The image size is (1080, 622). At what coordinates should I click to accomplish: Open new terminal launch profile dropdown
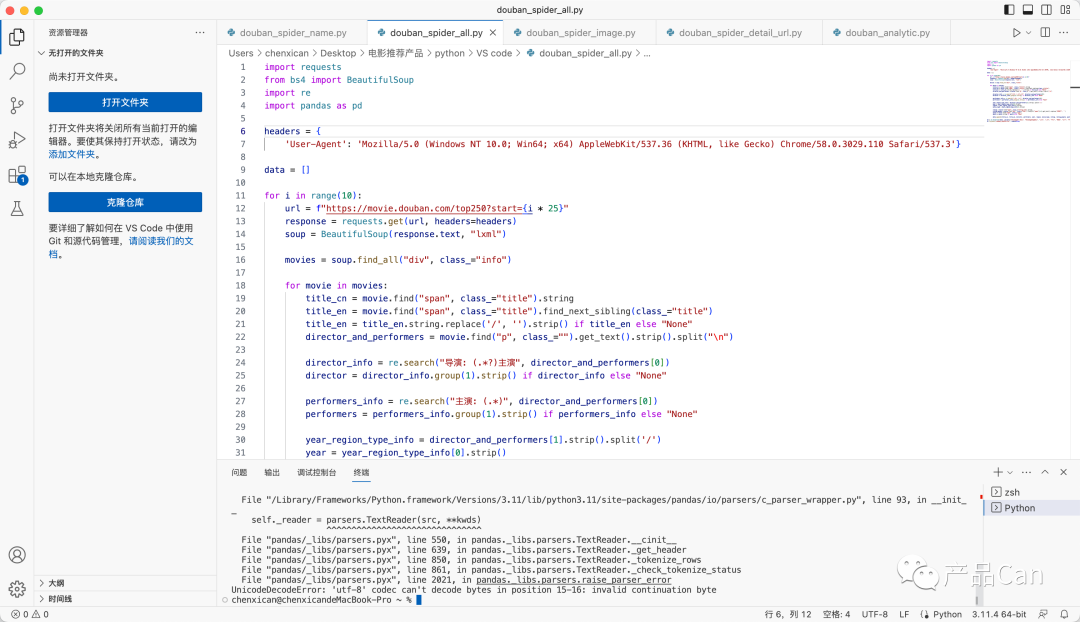pos(1010,472)
